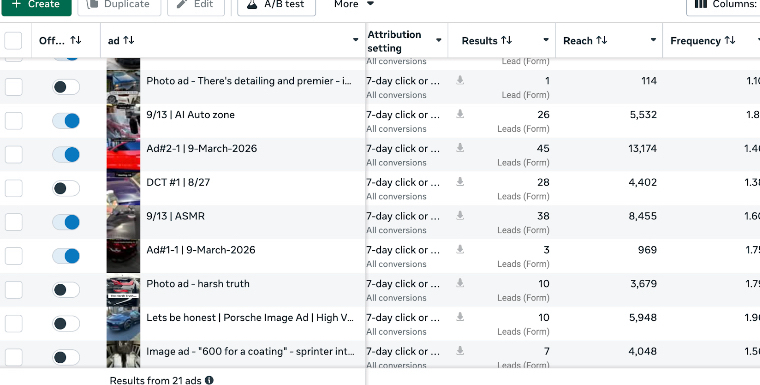Click info icon beside Results from 21 ads

(x=209, y=380)
